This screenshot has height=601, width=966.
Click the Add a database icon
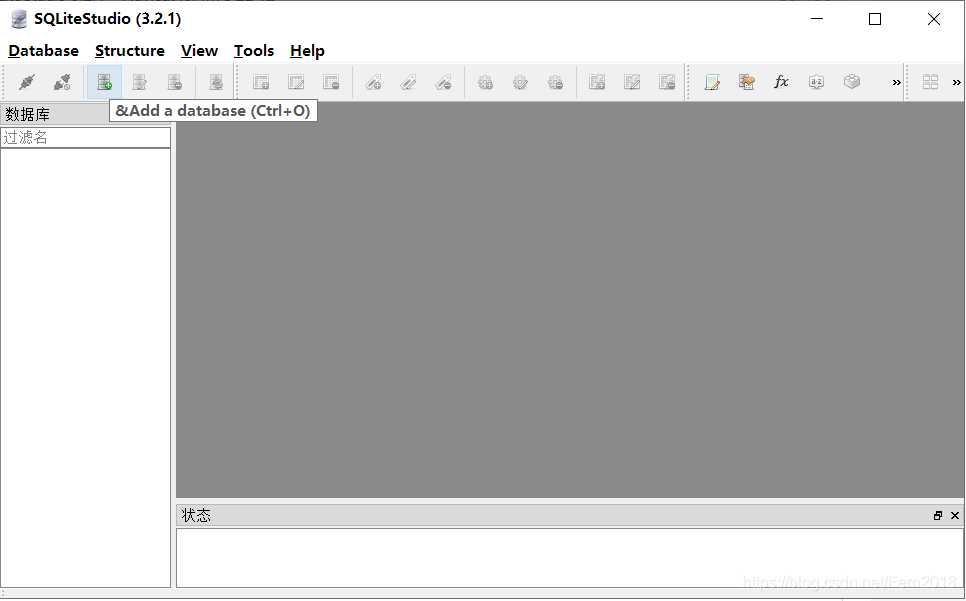[104, 82]
